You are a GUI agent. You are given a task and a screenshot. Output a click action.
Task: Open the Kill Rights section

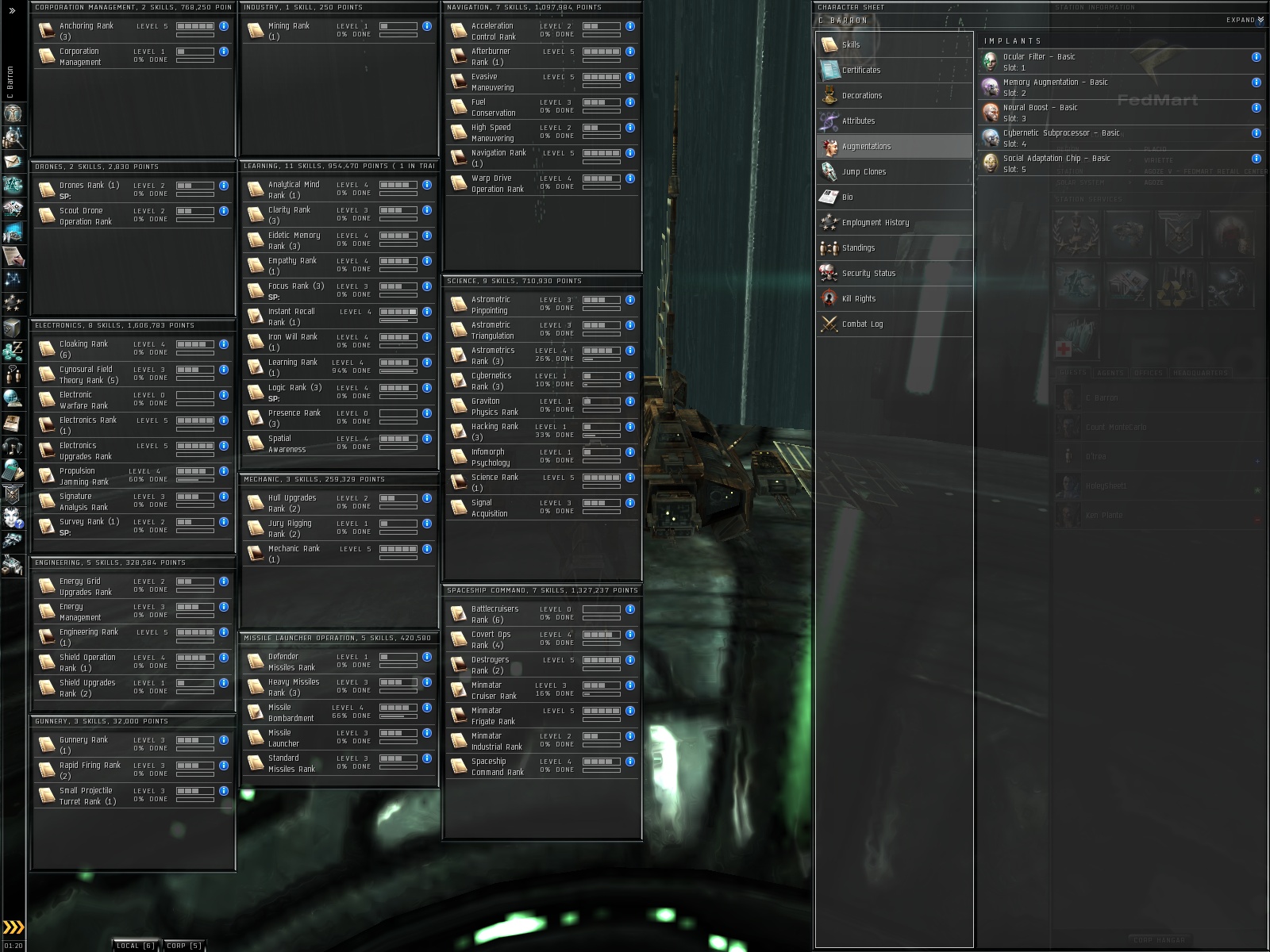[895, 299]
